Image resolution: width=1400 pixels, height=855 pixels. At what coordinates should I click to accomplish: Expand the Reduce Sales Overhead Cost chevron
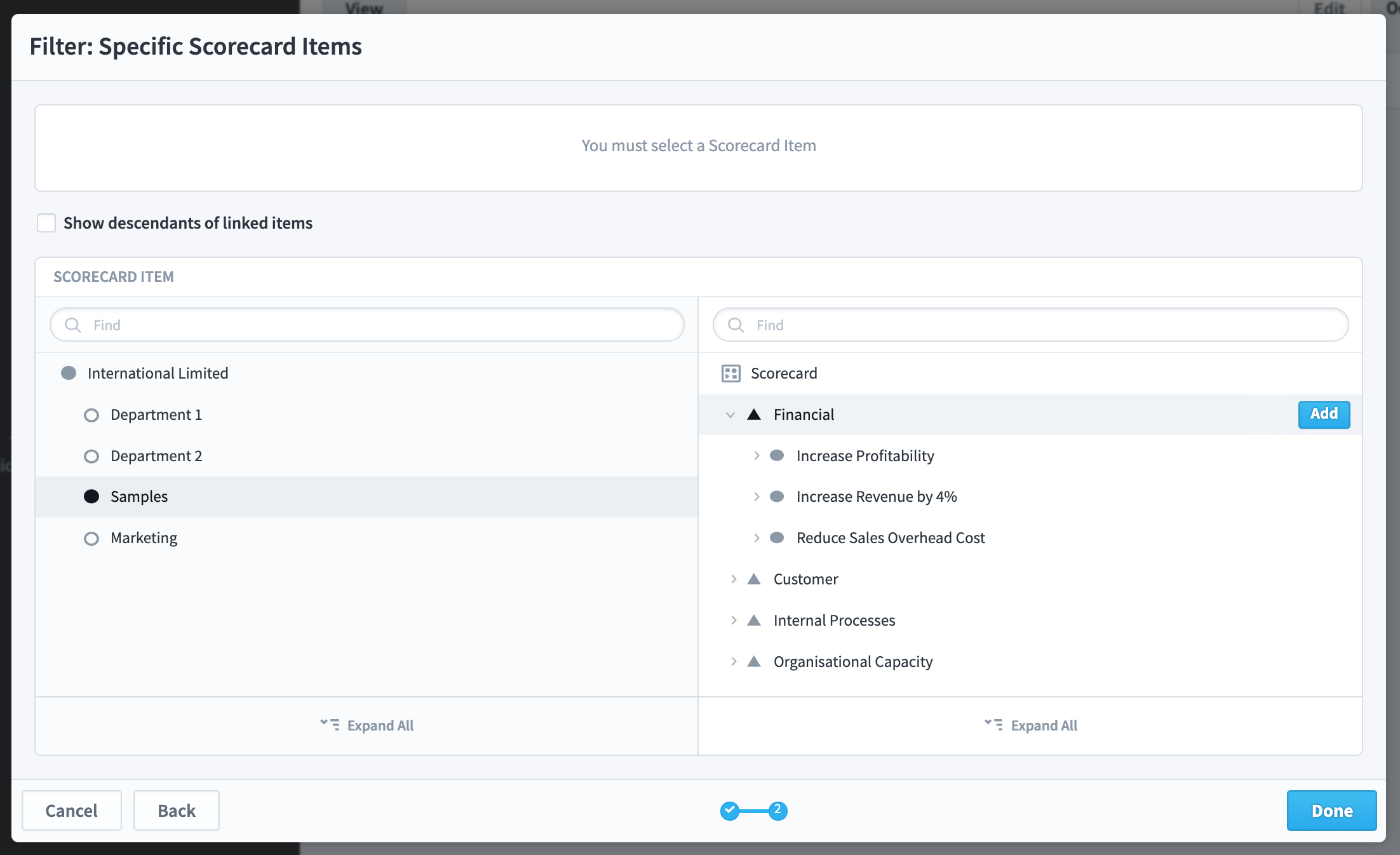click(757, 537)
